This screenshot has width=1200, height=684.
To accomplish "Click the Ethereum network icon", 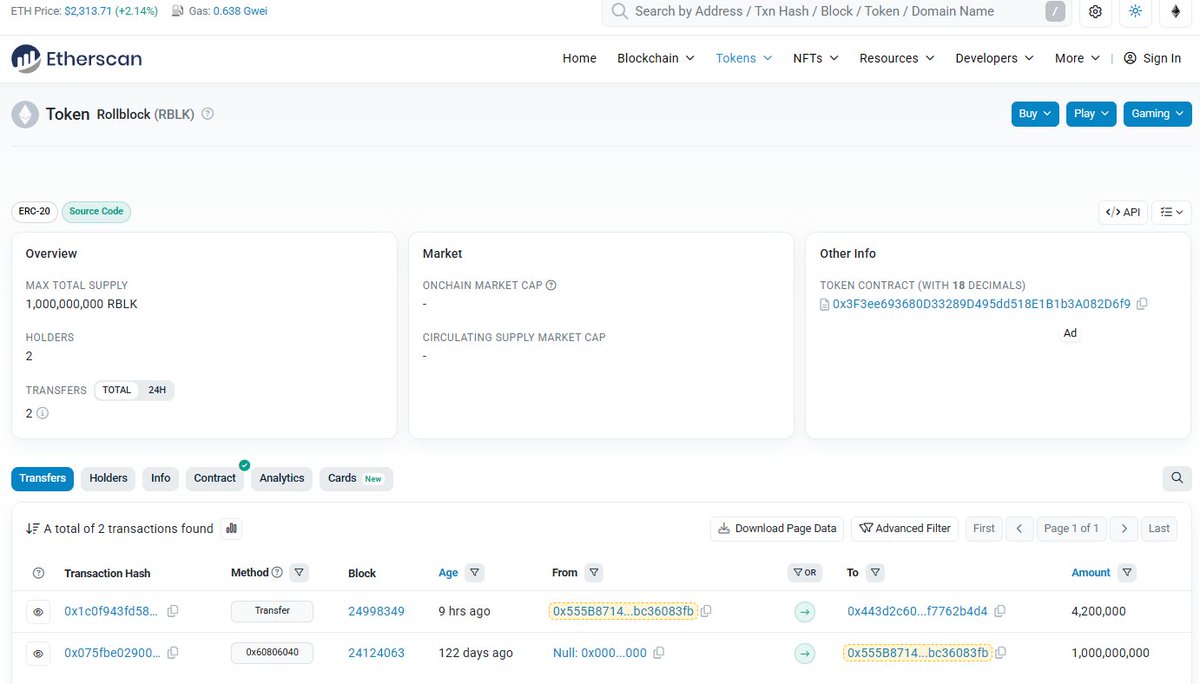I will [x=1175, y=12].
